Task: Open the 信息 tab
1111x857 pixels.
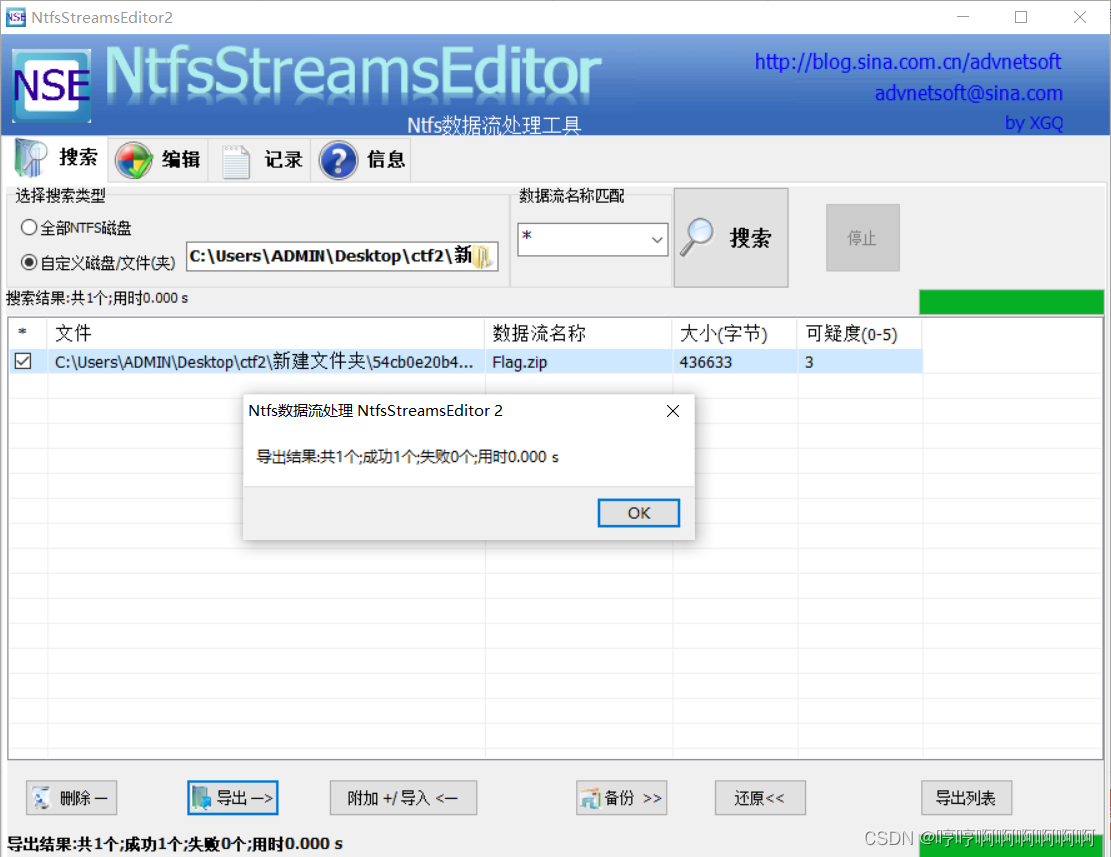Action: 363,159
